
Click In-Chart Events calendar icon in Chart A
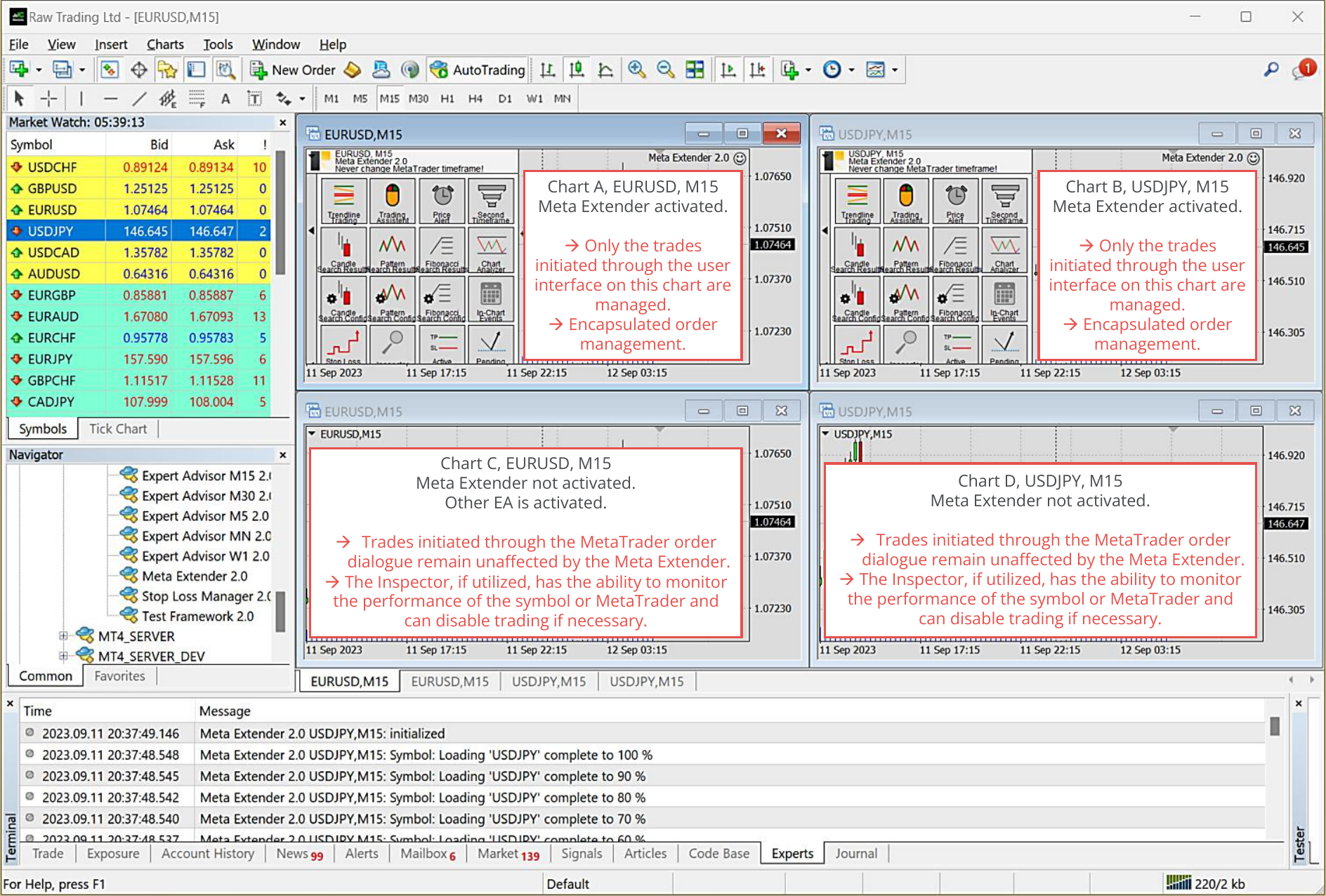491,299
